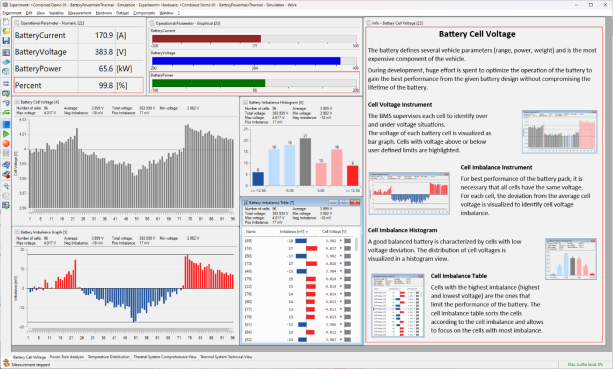Screen dimensions: 613x369
Task: Click the Cell Imbalance Histogram thumbnail image
Action: pyautogui.click(x=571, y=259)
